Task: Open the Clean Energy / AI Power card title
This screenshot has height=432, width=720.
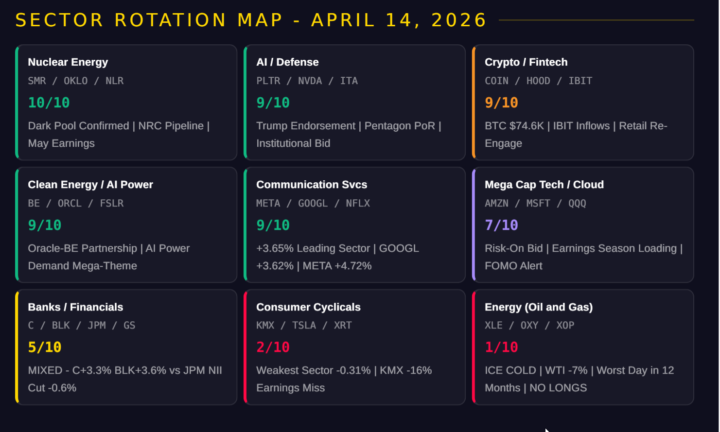Action: pyautogui.click(x=90, y=185)
